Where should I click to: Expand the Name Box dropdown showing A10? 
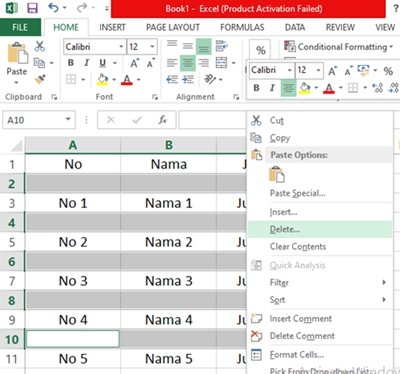pos(68,119)
